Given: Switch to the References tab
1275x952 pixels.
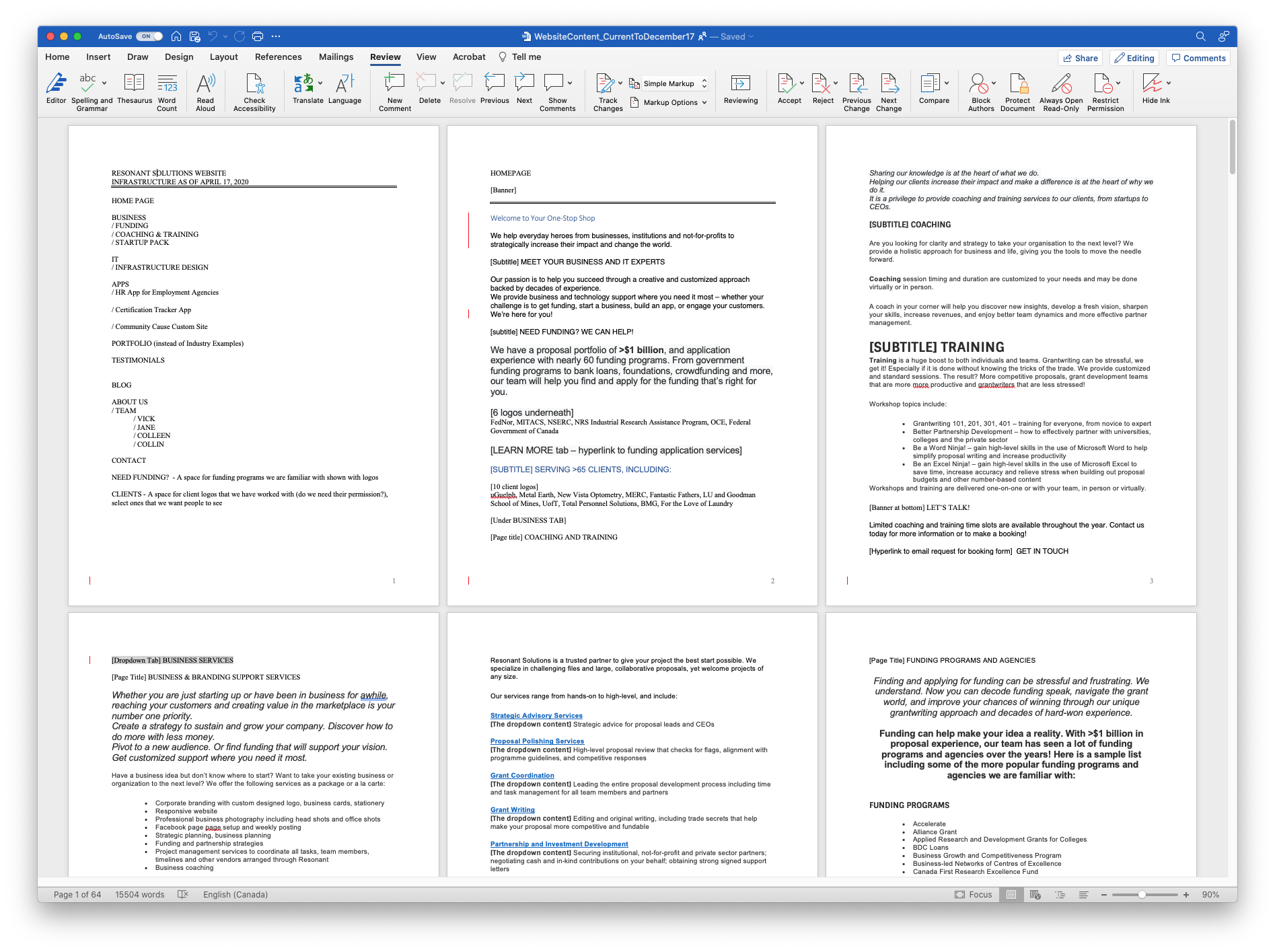Looking at the screenshot, I should coord(278,57).
